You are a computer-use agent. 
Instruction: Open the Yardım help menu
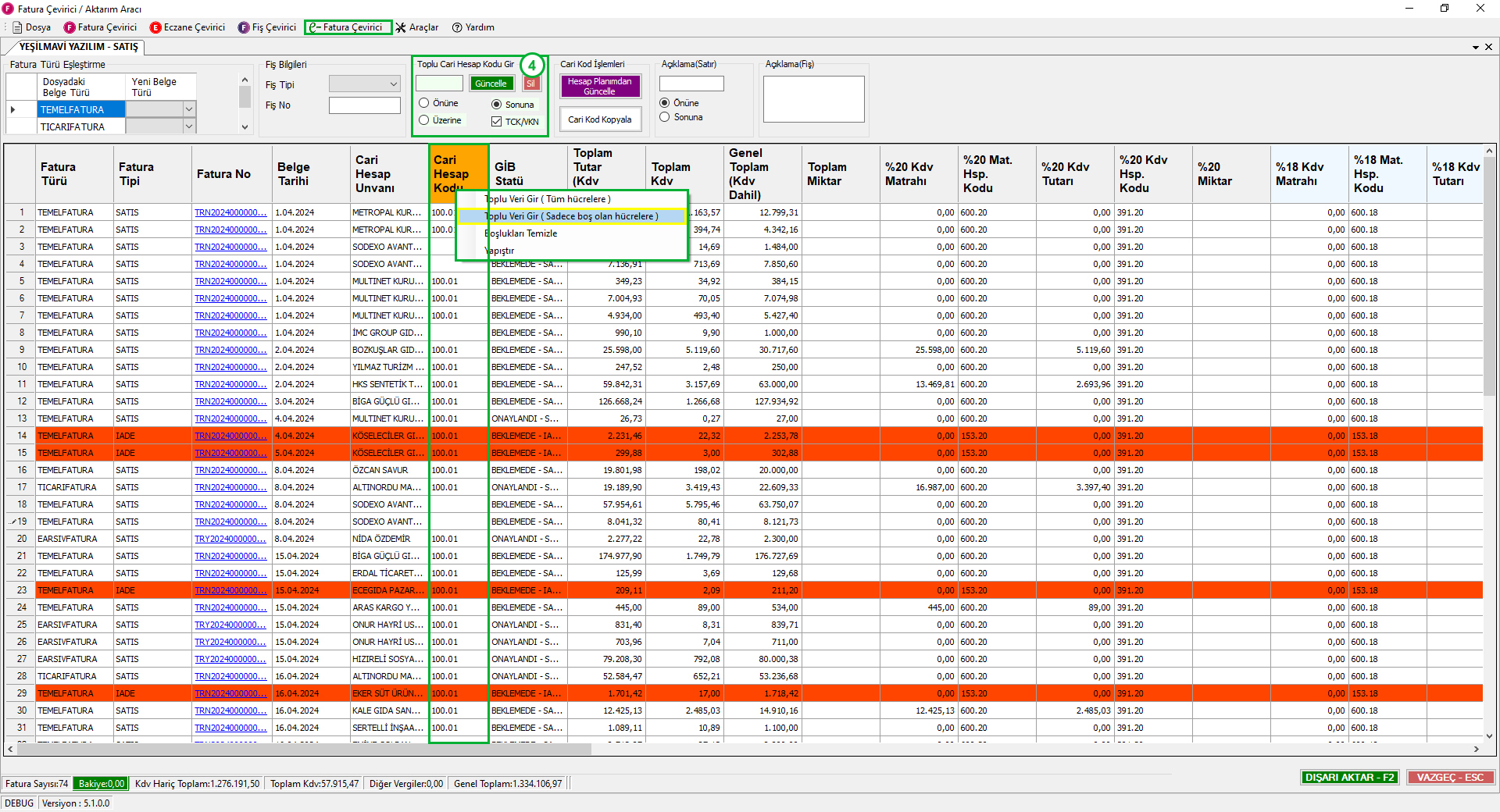click(473, 27)
